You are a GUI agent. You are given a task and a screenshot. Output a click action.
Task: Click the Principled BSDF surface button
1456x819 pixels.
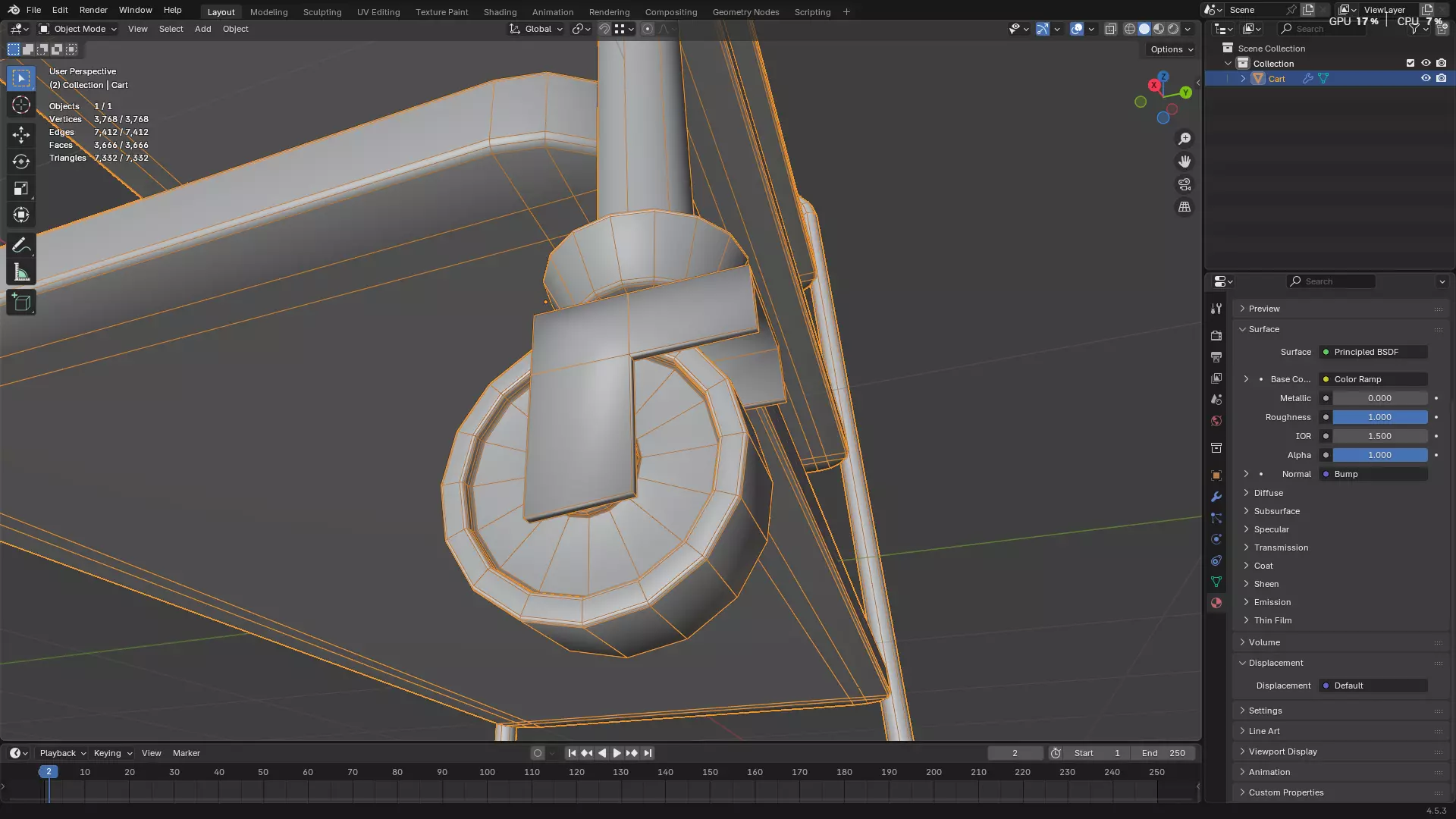[1373, 352]
